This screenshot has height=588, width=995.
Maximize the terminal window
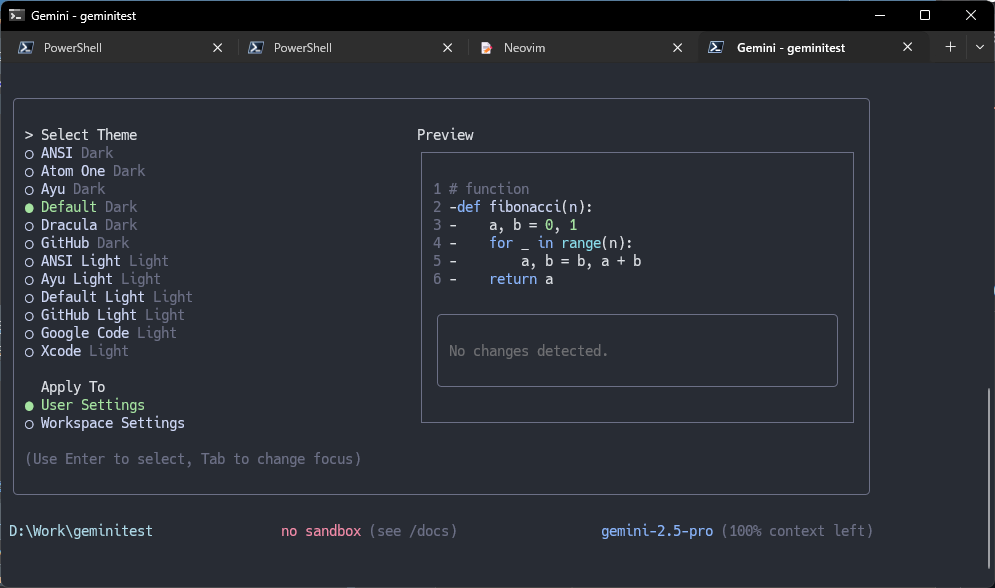click(925, 15)
